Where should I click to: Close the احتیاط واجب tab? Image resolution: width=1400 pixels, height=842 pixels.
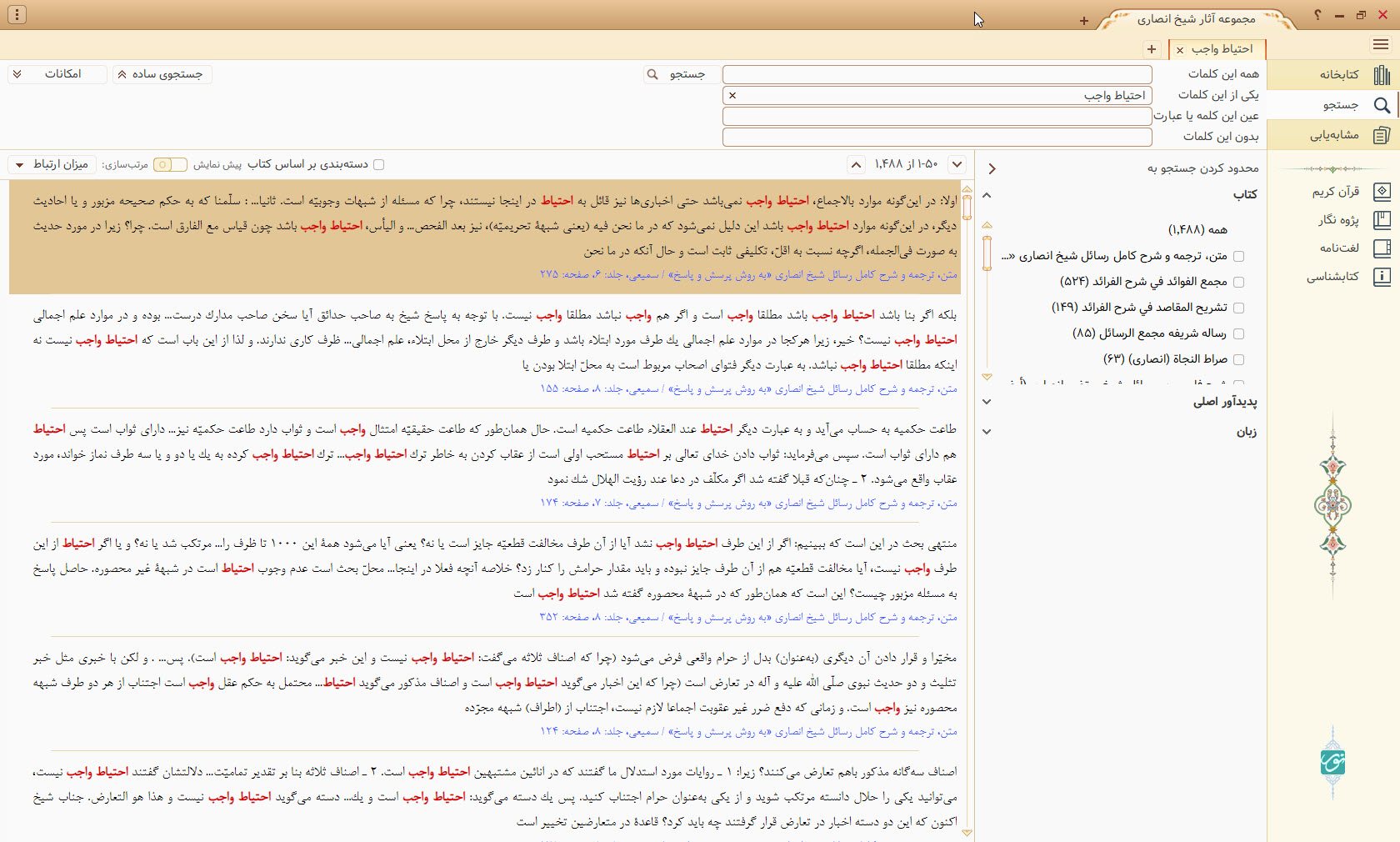click(x=1180, y=50)
